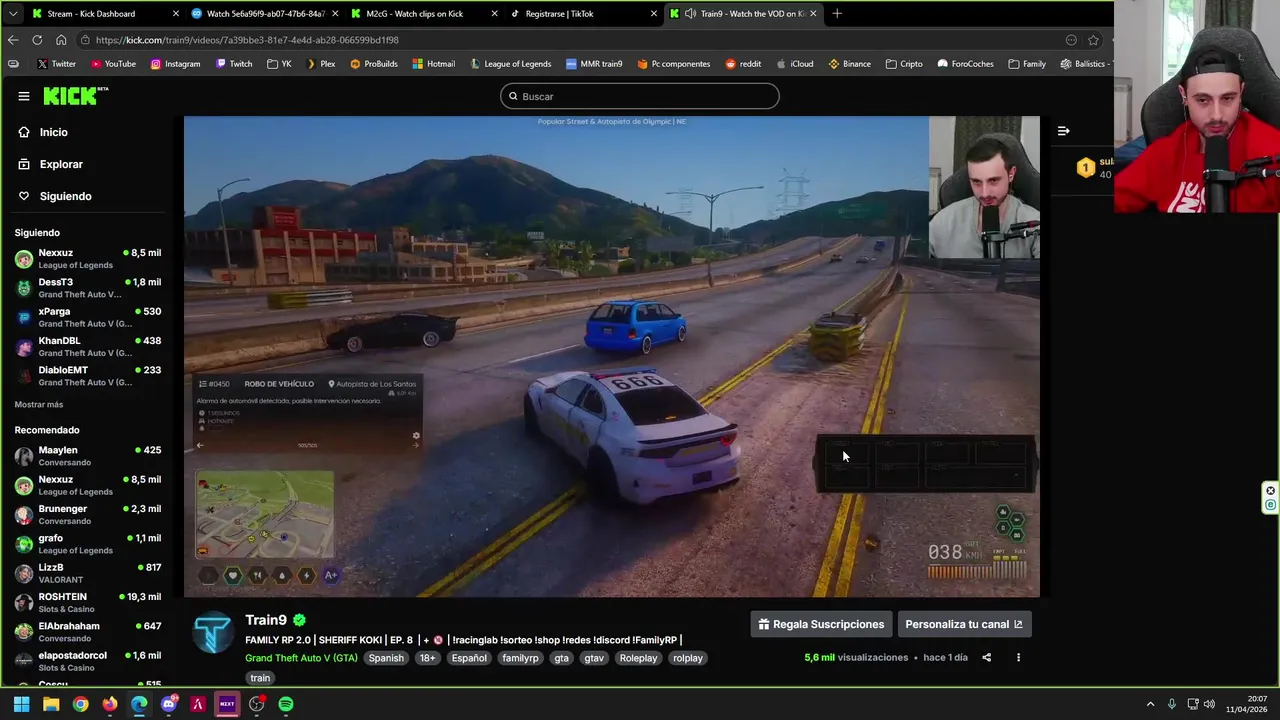Open the Cripto bookmarks folder

(x=903, y=64)
